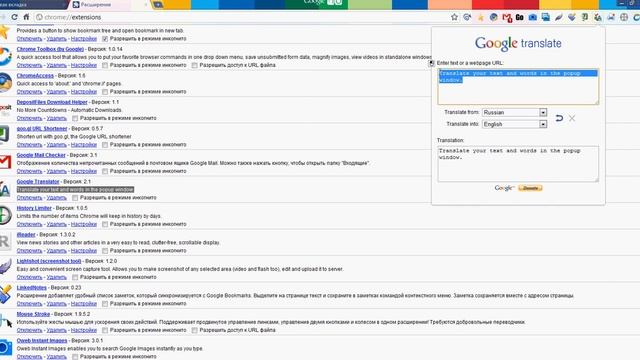Viewport: 640px width, 360px height.
Task: Click the Mouse Stroke cursor list icon
Action: (6, 321)
